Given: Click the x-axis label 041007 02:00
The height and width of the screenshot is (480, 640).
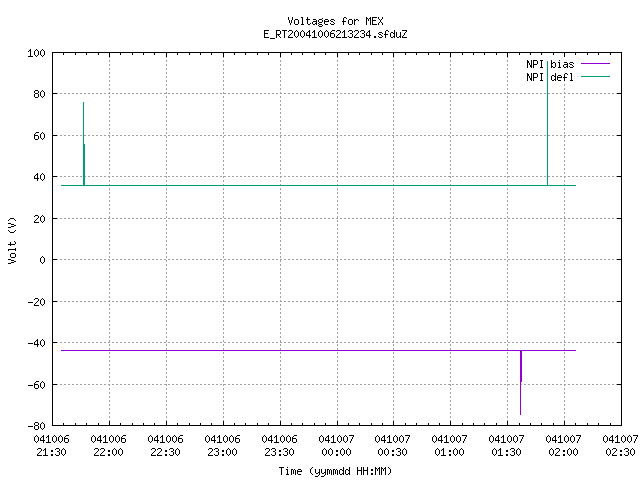Looking at the screenshot, I should point(563,446).
